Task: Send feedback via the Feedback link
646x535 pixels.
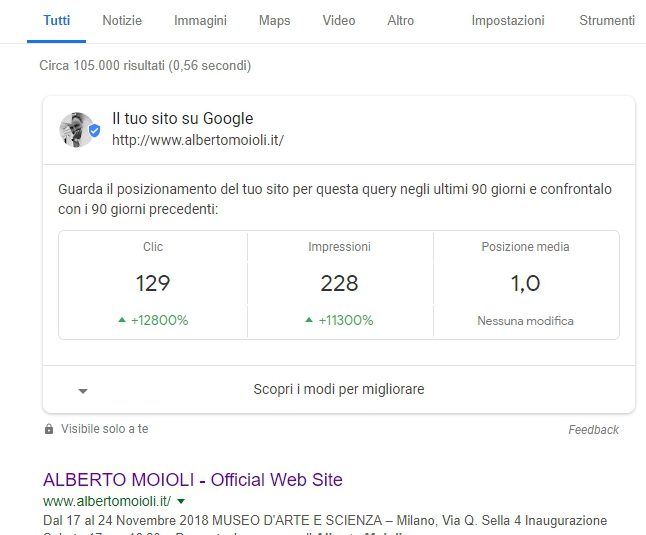Action: (x=593, y=430)
